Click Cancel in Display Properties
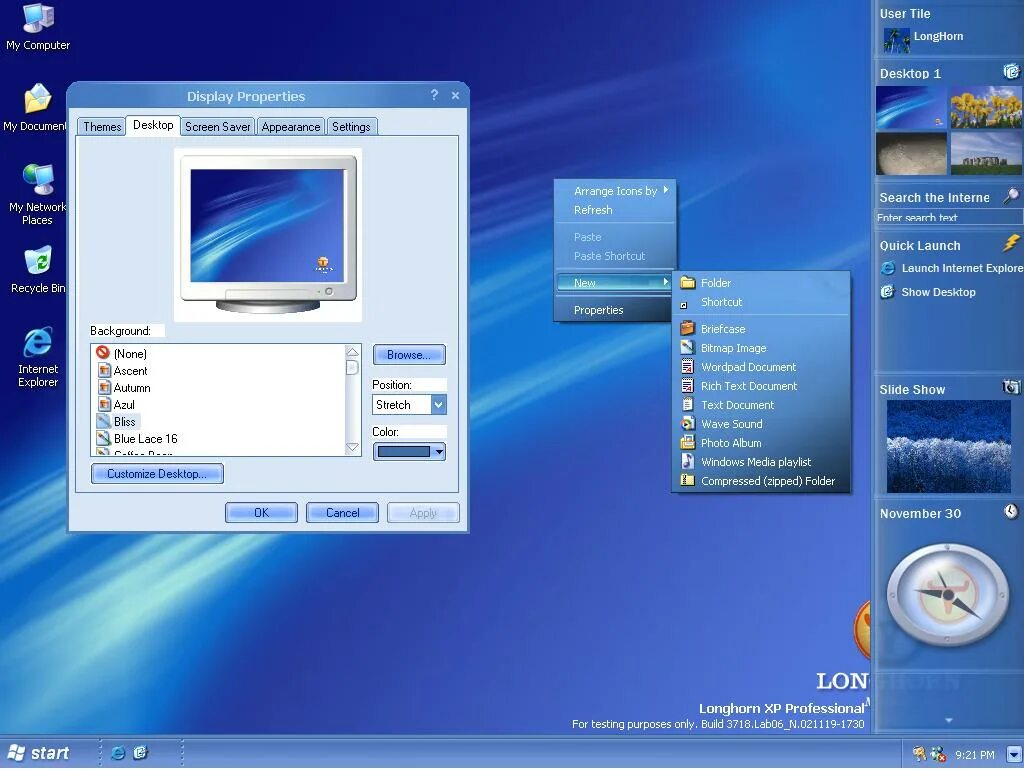The image size is (1024, 771). pyautogui.click(x=342, y=512)
